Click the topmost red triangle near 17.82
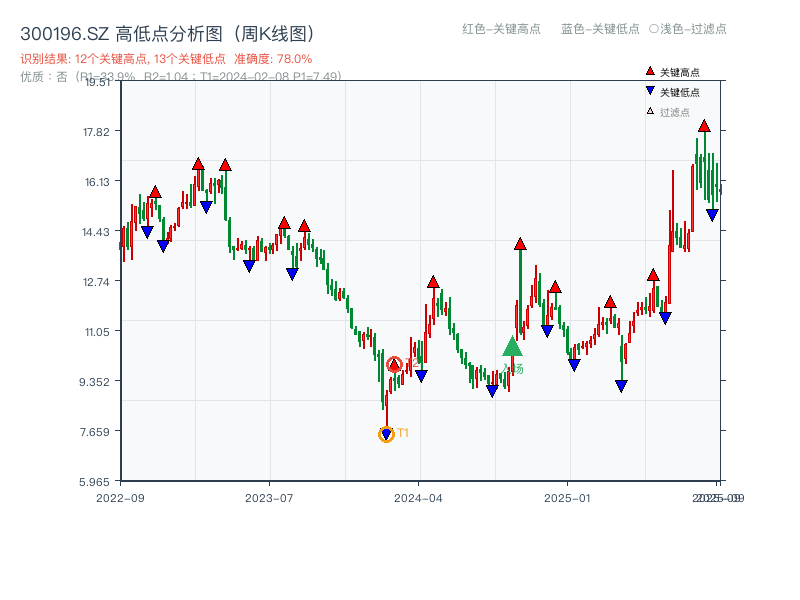Viewport: 800px width, 600px height. [704, 126]
